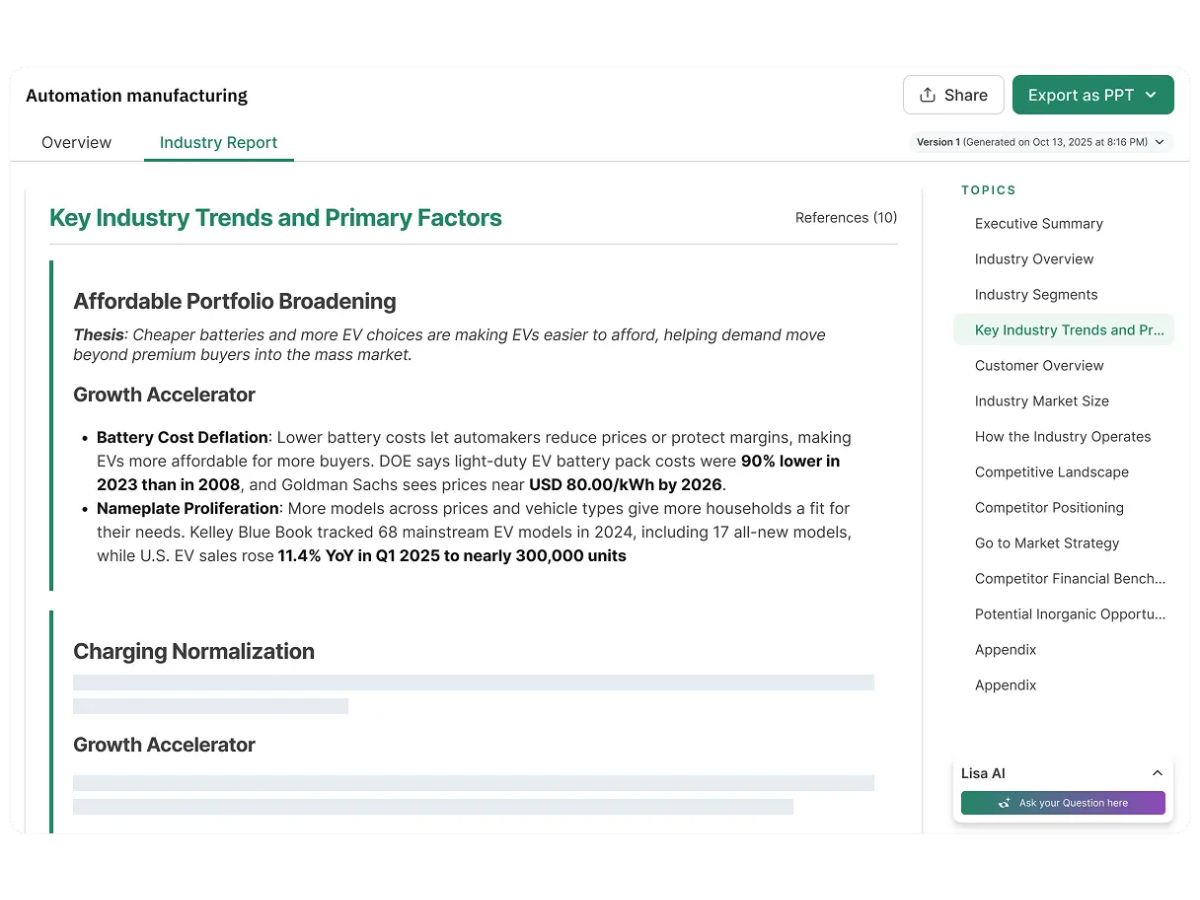
Task: Open the Industry Market Size topic
Action: click(x=1042, y=401)
